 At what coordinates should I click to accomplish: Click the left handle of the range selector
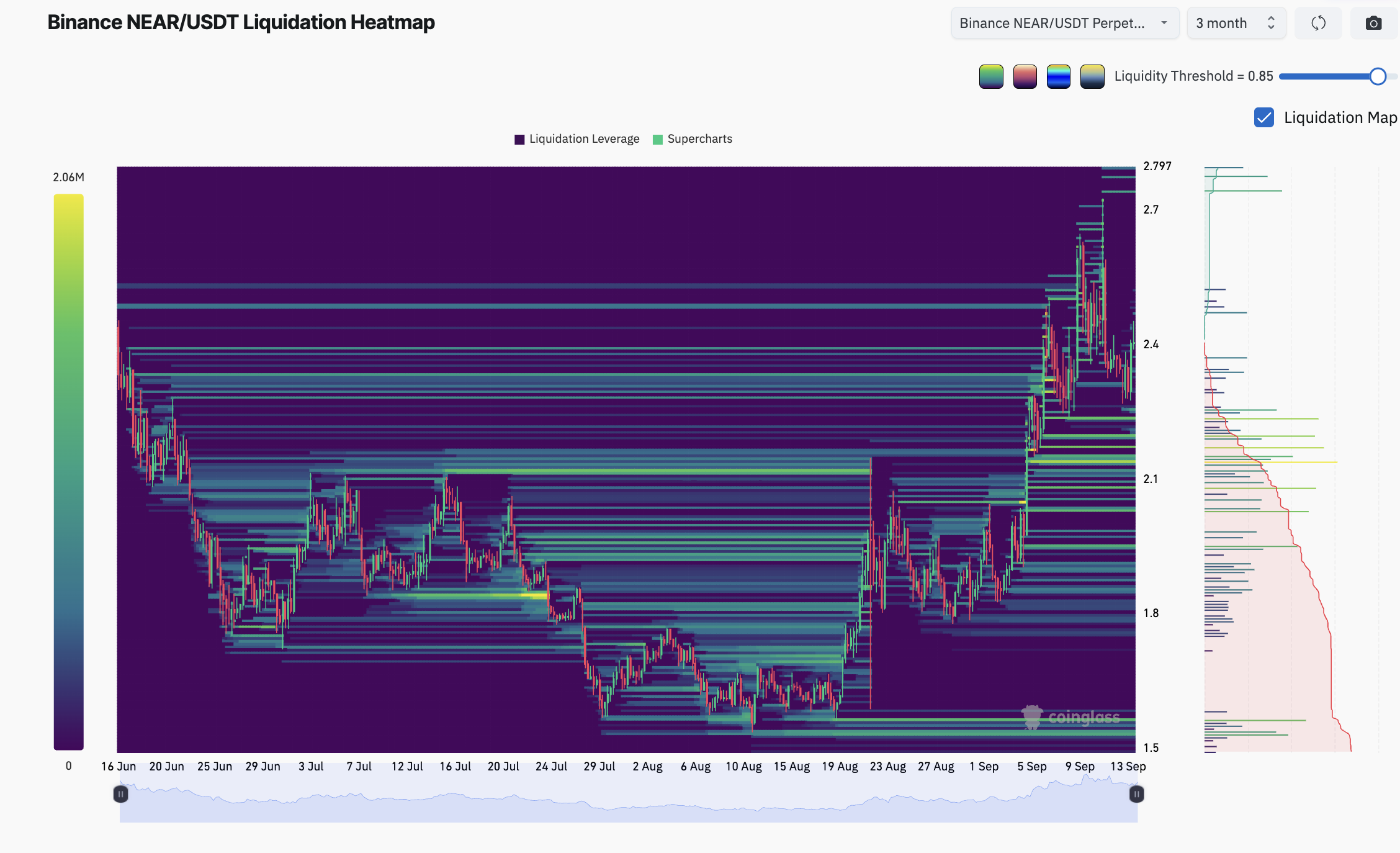121,794
